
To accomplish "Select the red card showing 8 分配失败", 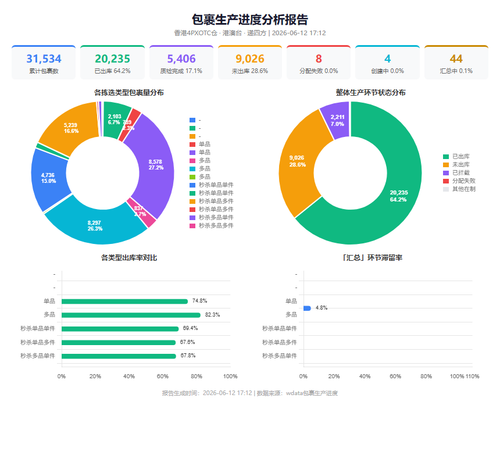I will click(319, 62).
